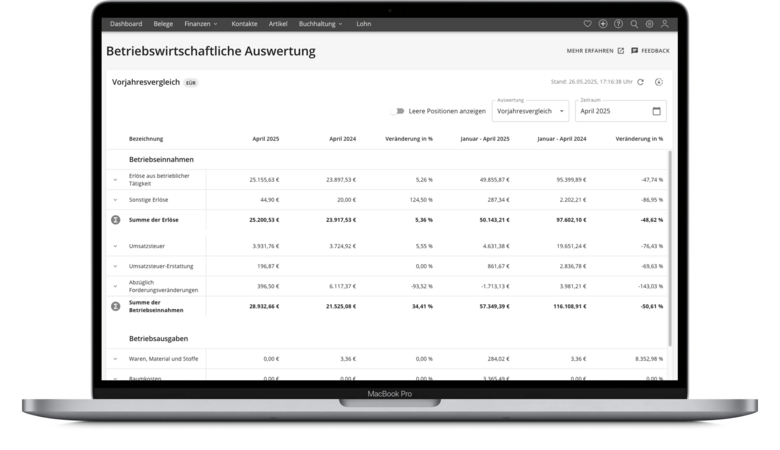Viewport: 780px width, 450px height.
Task: Click calendar icon in Zeitraum field
Action: (x=656, y=111)
